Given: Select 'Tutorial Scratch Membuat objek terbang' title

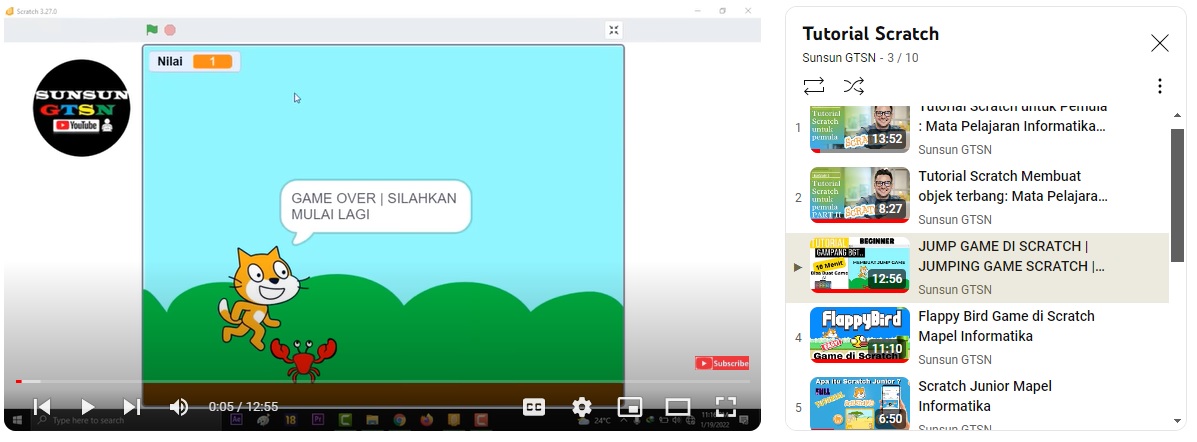Looking at the screenshot, I should tap(1013, 186).
